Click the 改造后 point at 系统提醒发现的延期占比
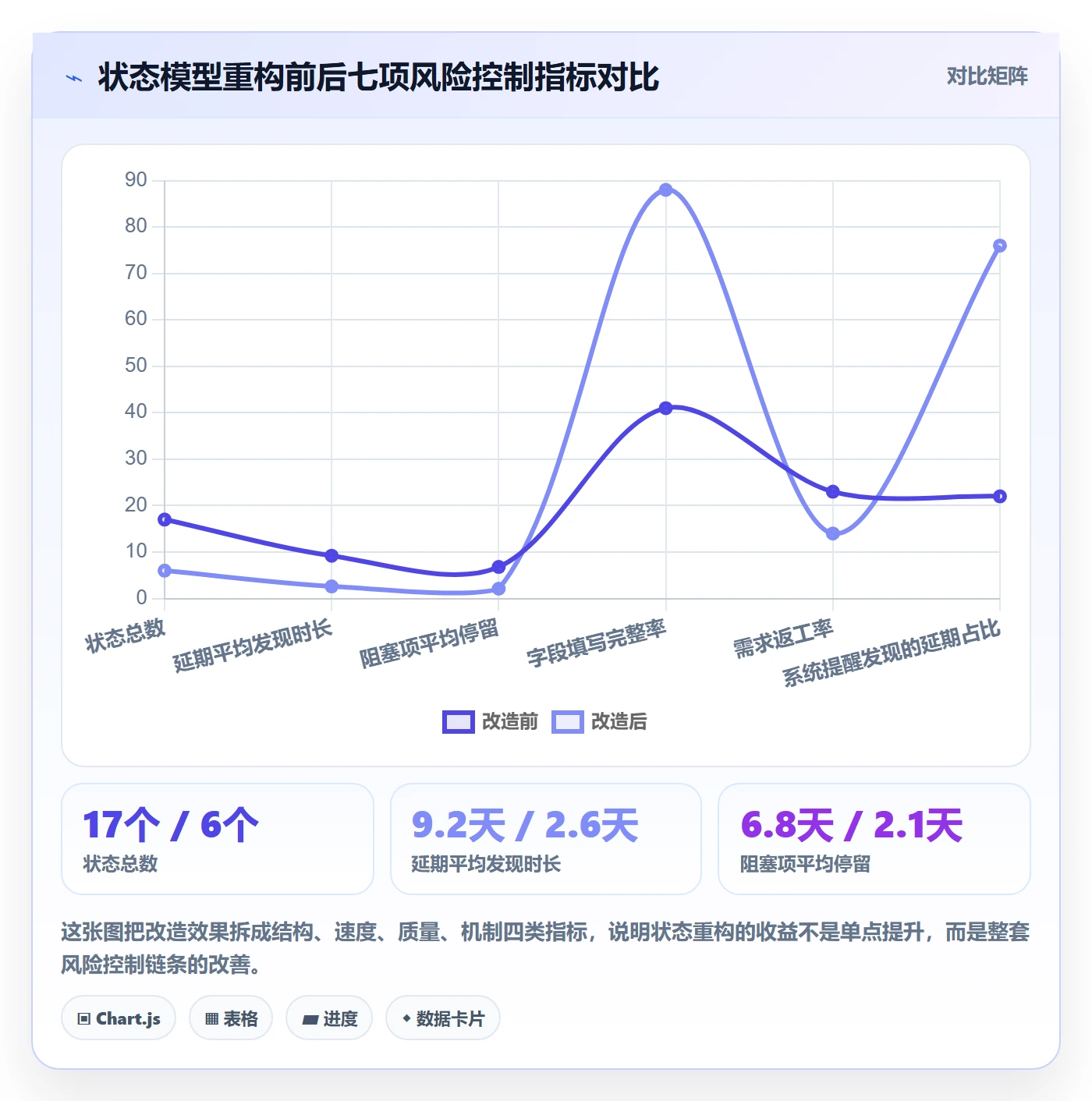Screen dimensions: 1092x1101 pyautogui.click(x=1000, y=246)
